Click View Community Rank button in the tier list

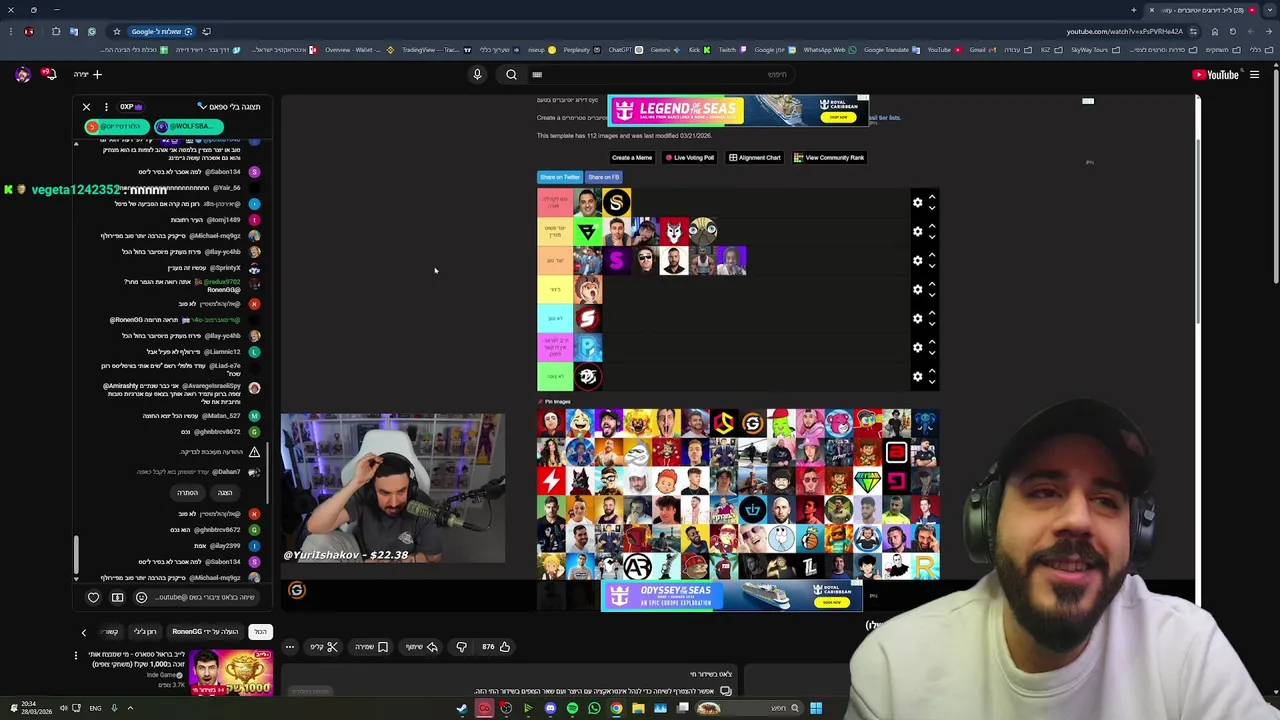[829, 158]
